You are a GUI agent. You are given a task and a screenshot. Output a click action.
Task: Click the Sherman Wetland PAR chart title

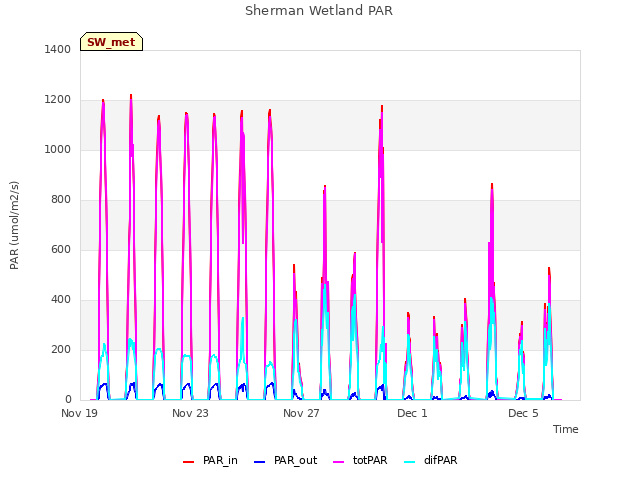click(319, 11)
